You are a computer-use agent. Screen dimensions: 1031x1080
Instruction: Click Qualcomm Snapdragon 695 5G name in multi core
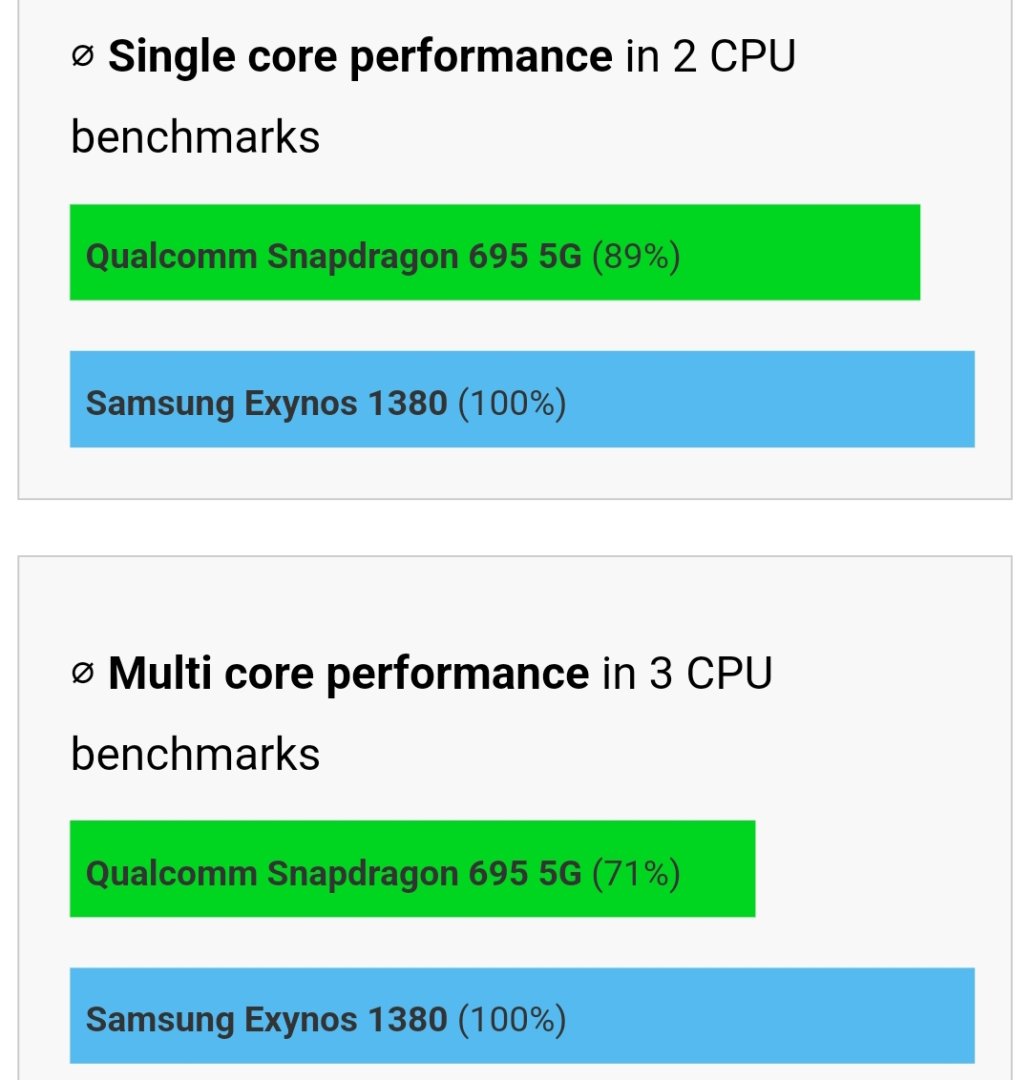[x=333, y=873]
